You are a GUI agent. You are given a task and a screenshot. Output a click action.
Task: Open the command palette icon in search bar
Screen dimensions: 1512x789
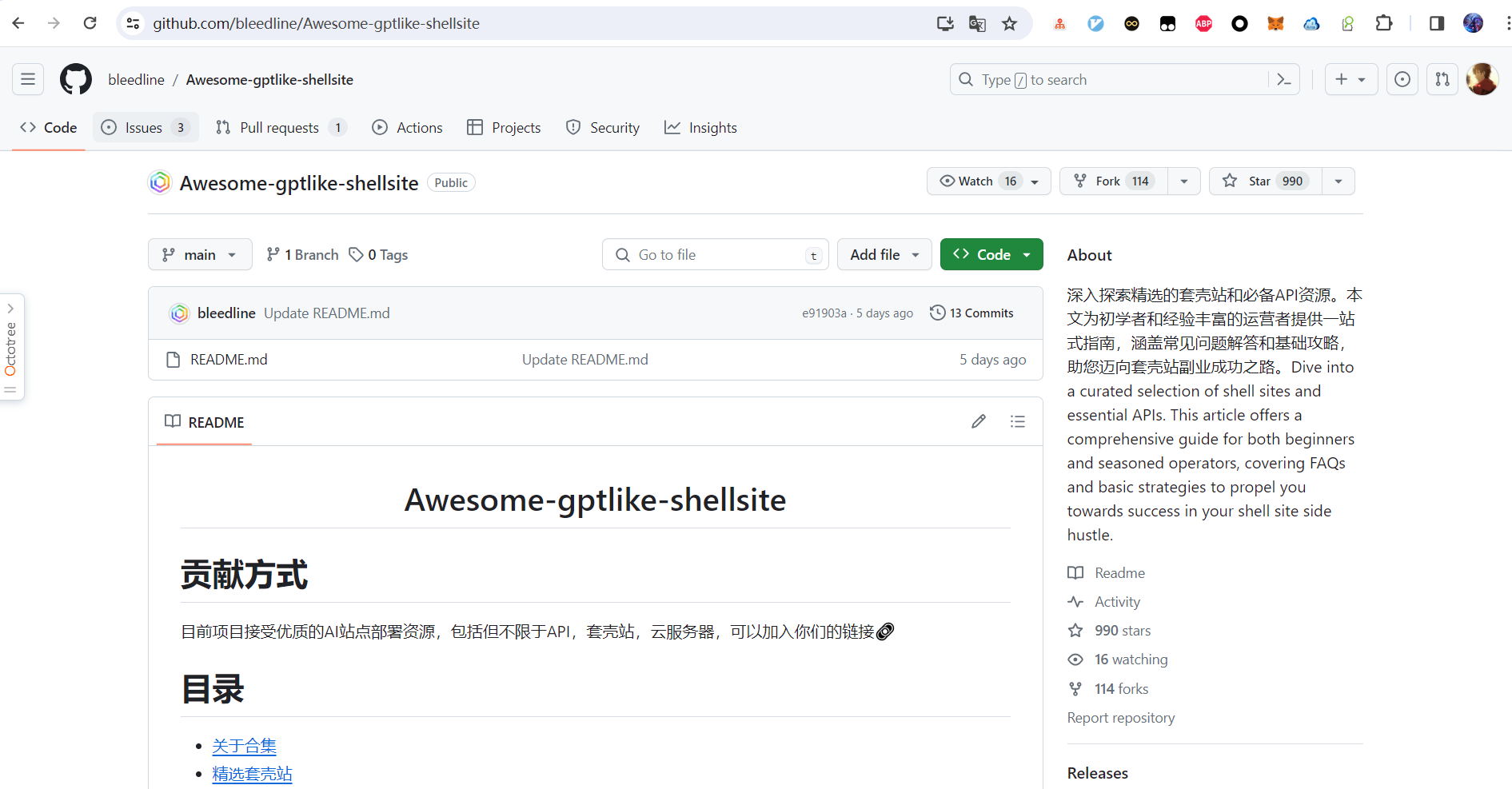click(x=1284, y=79)
